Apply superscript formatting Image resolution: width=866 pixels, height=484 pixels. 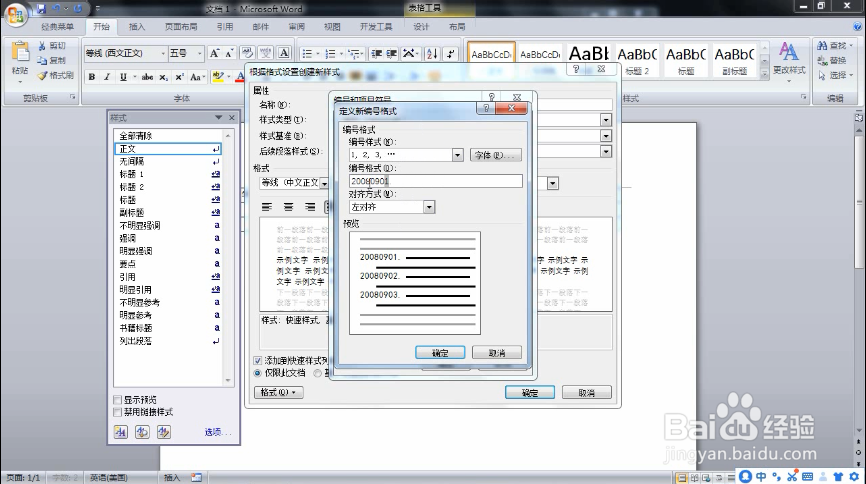(x=179, y=77)
